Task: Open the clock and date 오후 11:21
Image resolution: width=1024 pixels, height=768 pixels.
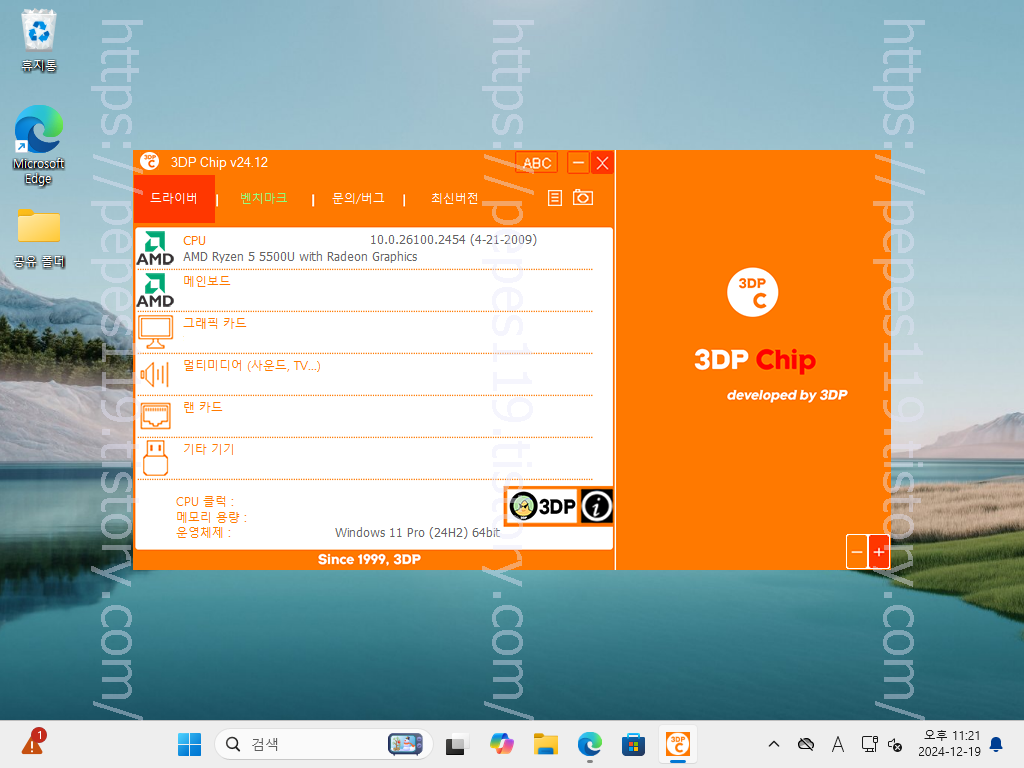Action: [x=949, y=744]
